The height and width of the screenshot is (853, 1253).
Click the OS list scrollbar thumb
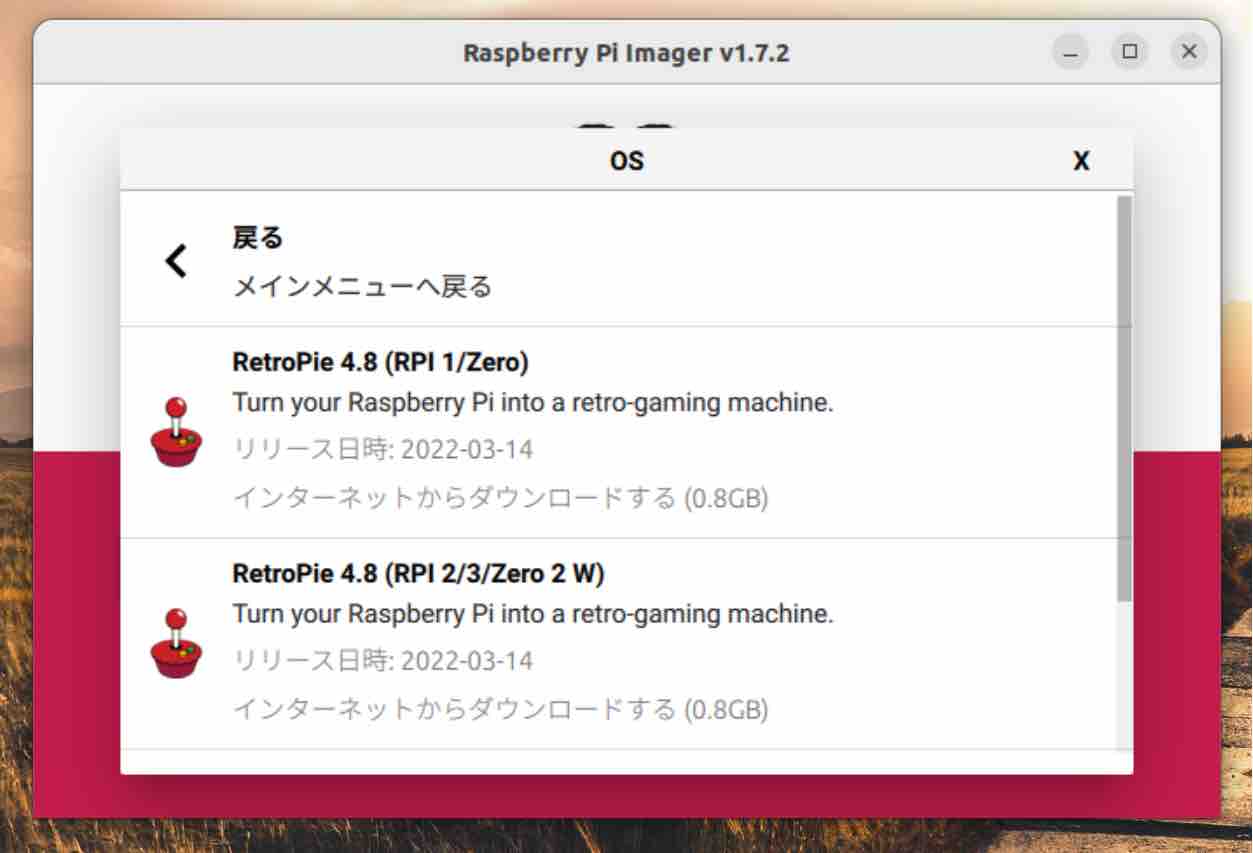(x=1124, y=398)
